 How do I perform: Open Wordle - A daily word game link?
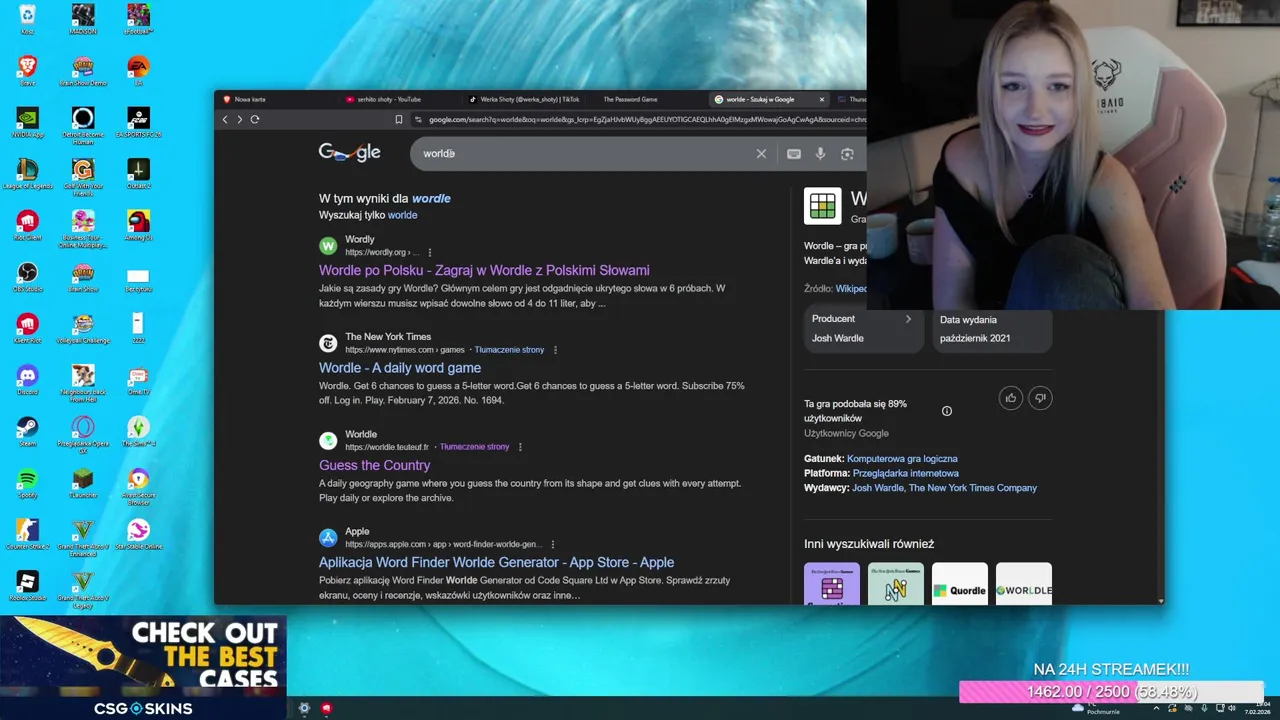tap(400, 368)
